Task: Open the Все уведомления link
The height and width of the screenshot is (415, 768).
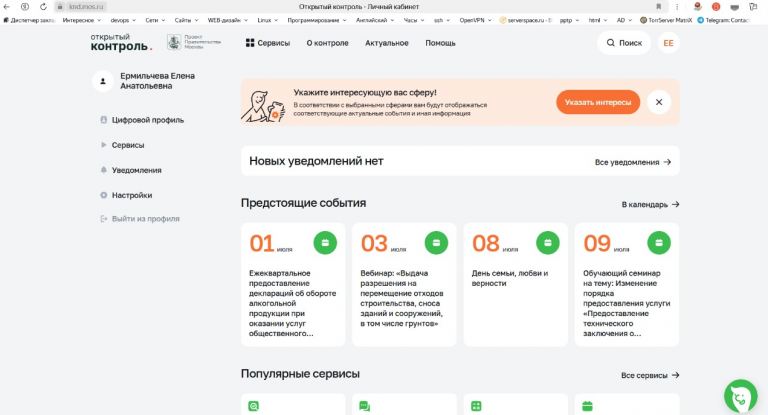Action: coord(632,162)
